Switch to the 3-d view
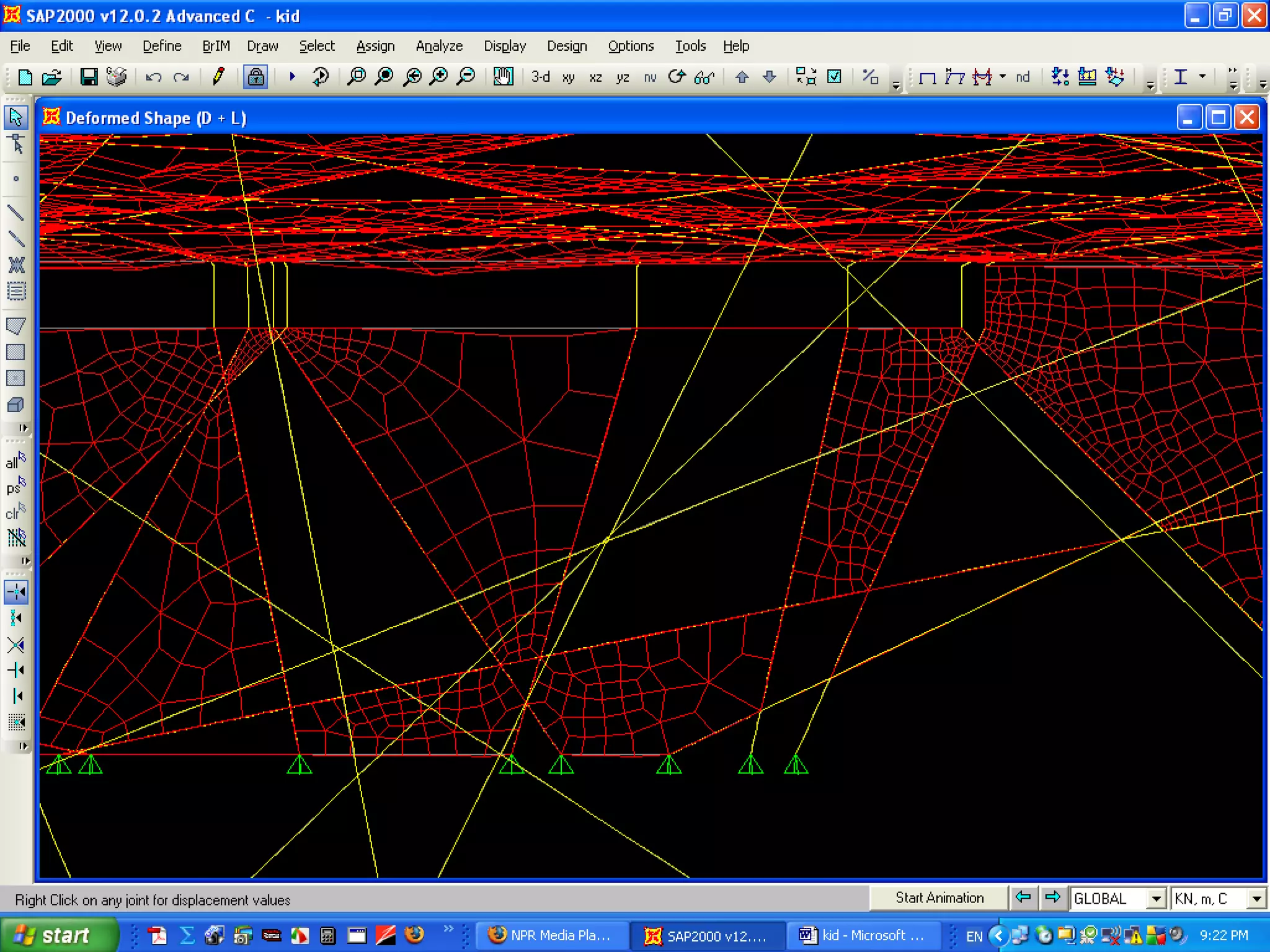The width and height of the screenshot is (1270, 952). (x=540, y=77)
